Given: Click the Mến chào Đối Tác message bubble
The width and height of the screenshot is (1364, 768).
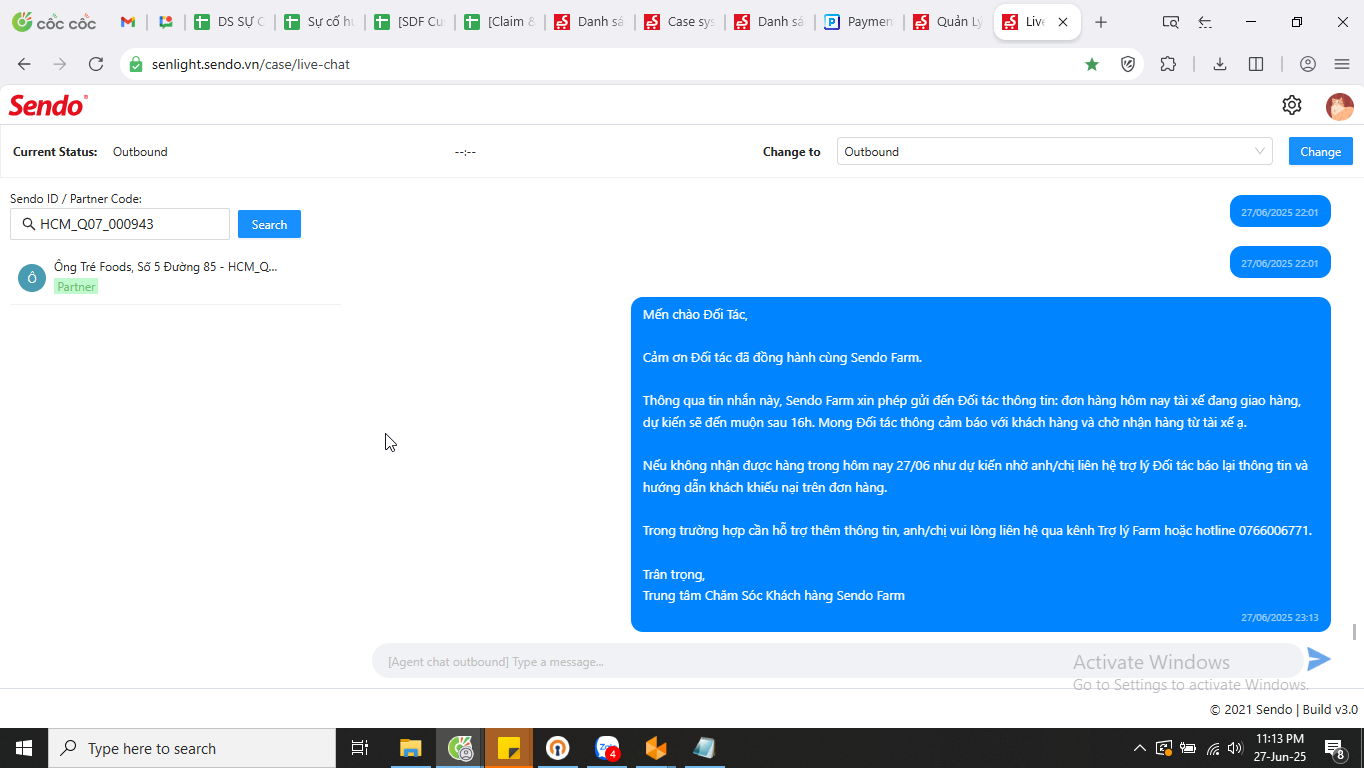Looking at the screenshot, I should 981,464.
